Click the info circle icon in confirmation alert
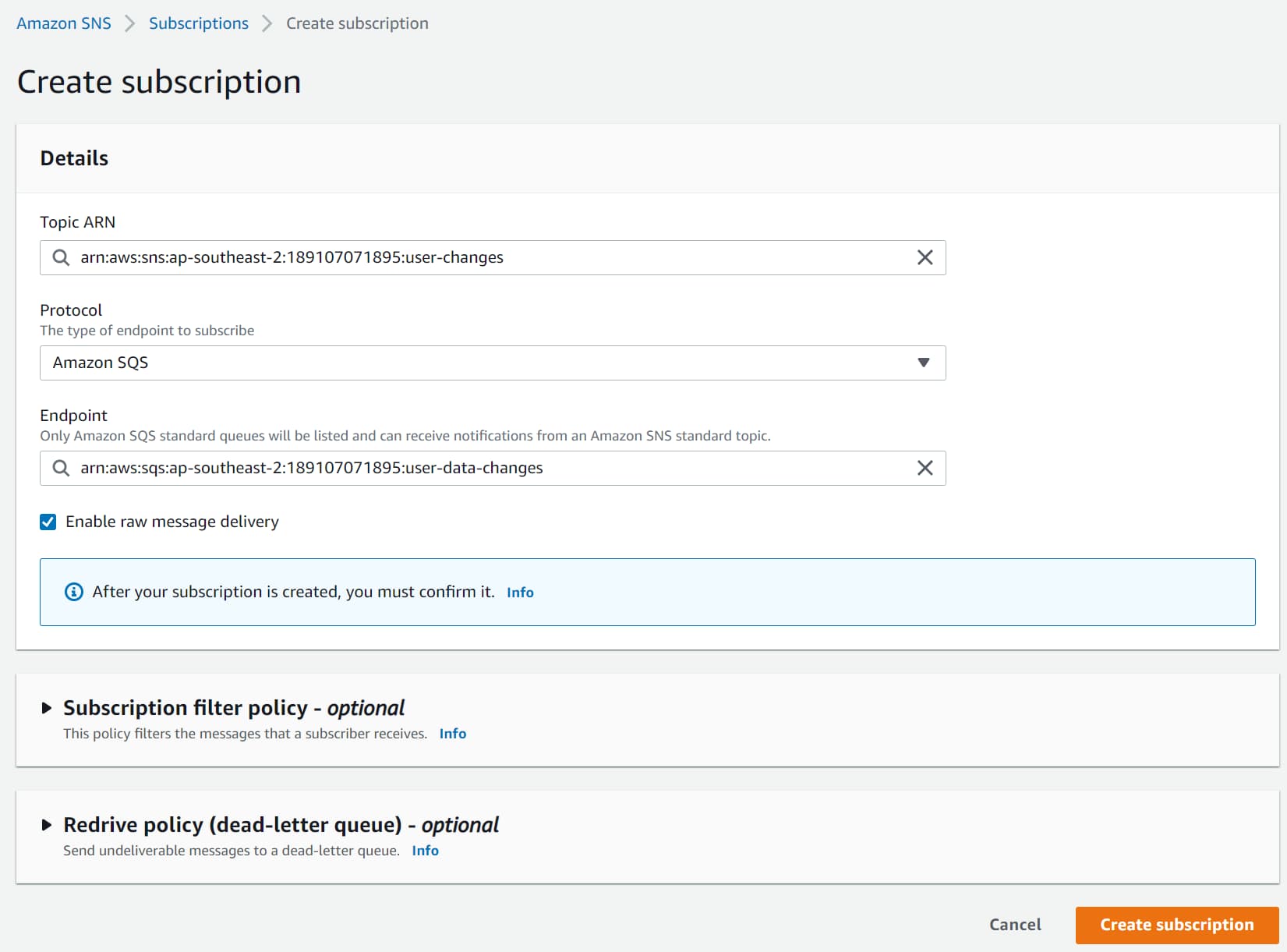 pos(73,592)
